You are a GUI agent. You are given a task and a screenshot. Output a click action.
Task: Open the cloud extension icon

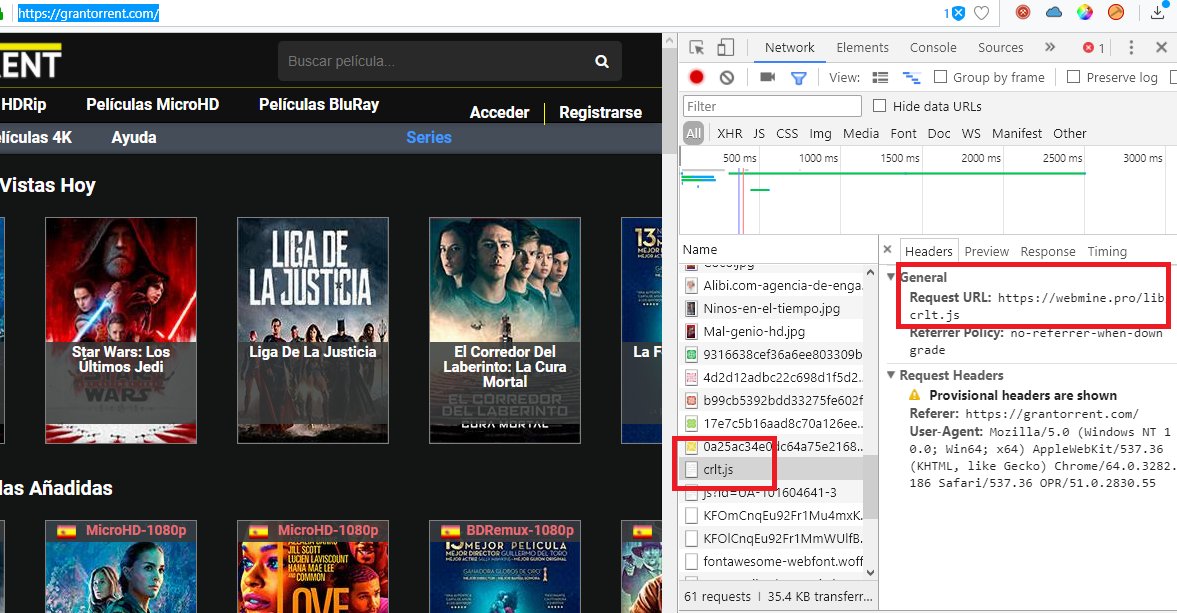1054,12
